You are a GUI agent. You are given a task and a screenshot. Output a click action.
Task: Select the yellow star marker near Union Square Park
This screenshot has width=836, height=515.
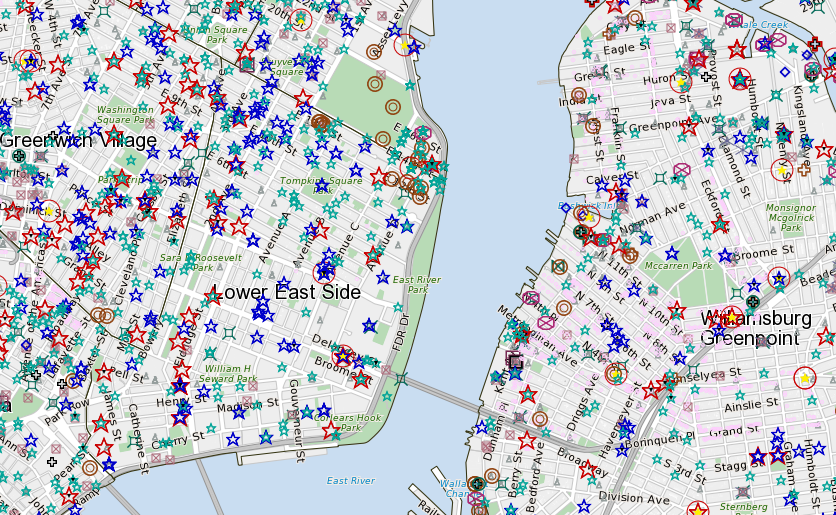point(301,18)
